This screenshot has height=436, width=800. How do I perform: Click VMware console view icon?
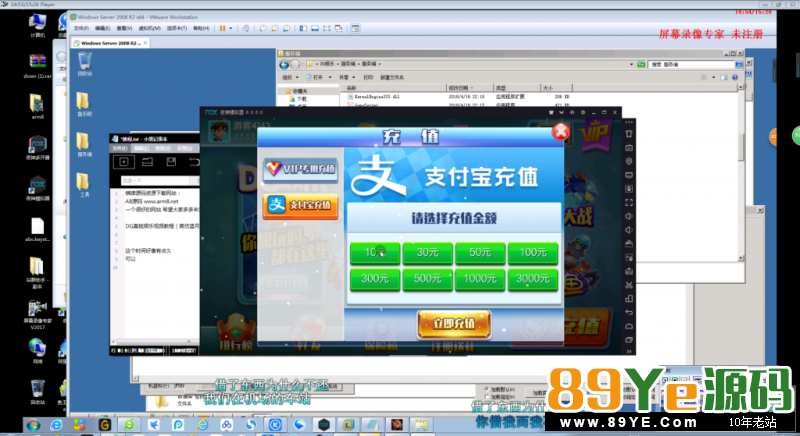pos(356,29)
